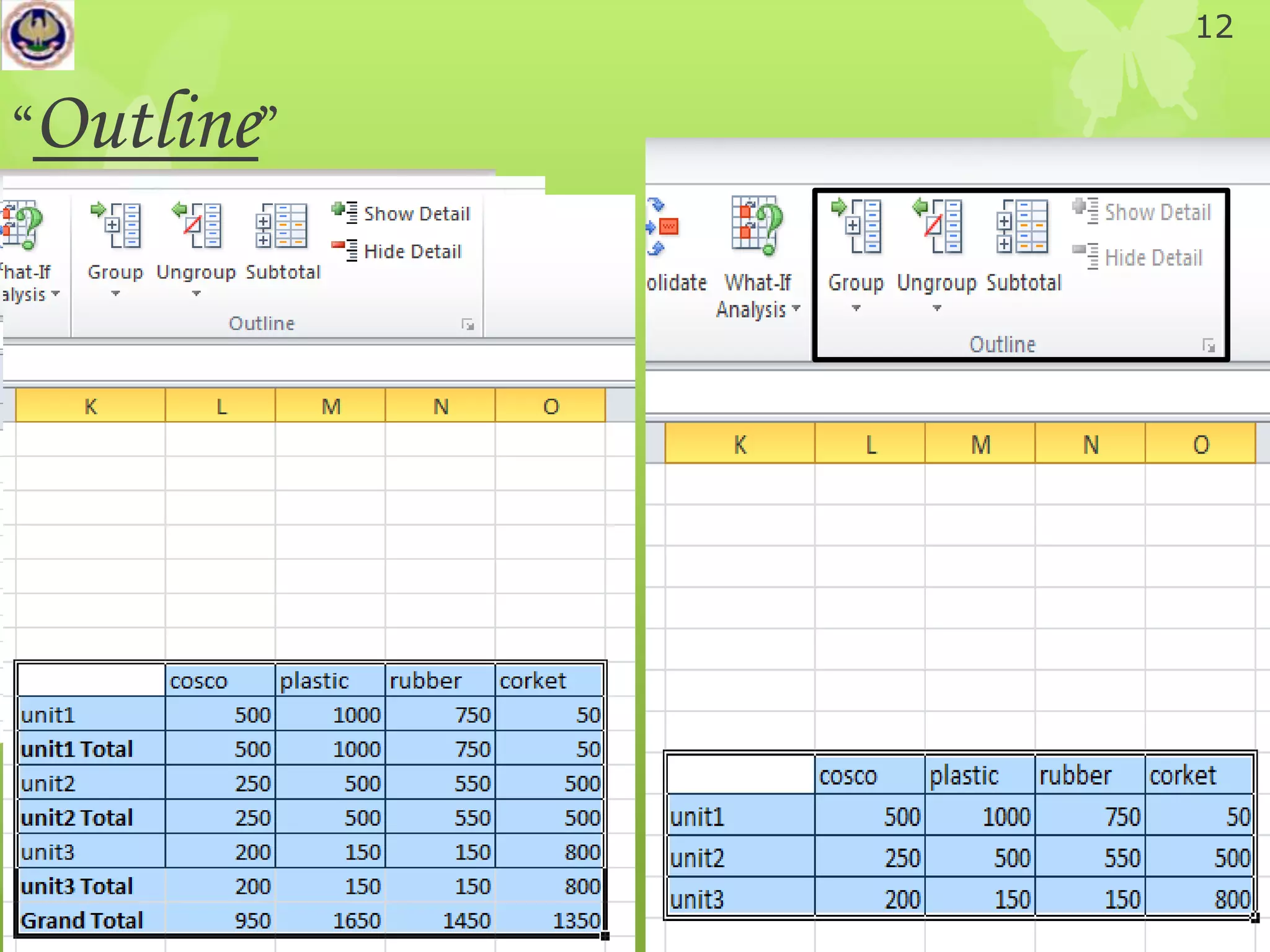Screen dimensions: 1270x952
Task: Open the Group dropdown arrow in the left ribbon
Action: (x=115, y=294)
